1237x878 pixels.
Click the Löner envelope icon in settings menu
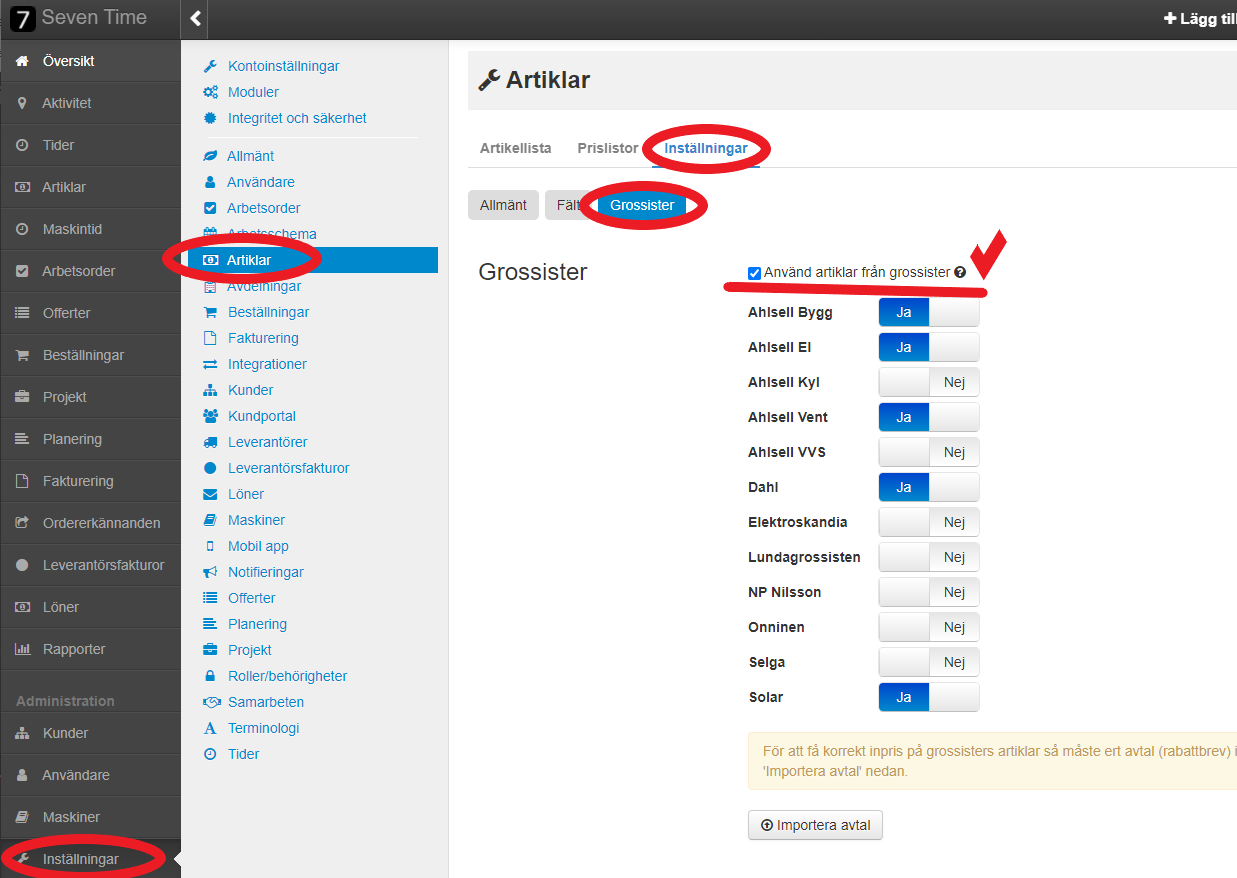click(x=210, y=494)
